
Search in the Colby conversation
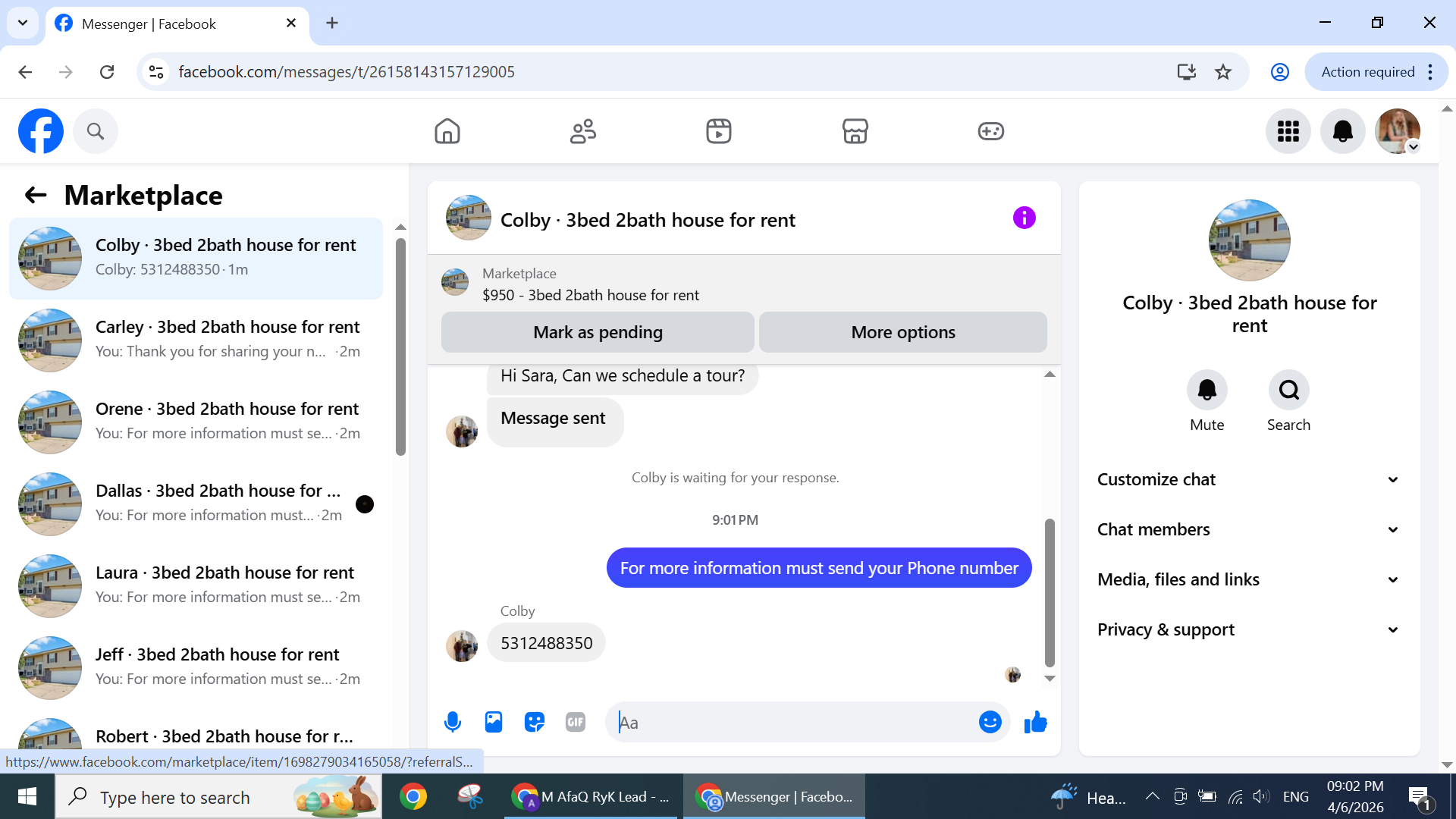tap(1289, 390)
